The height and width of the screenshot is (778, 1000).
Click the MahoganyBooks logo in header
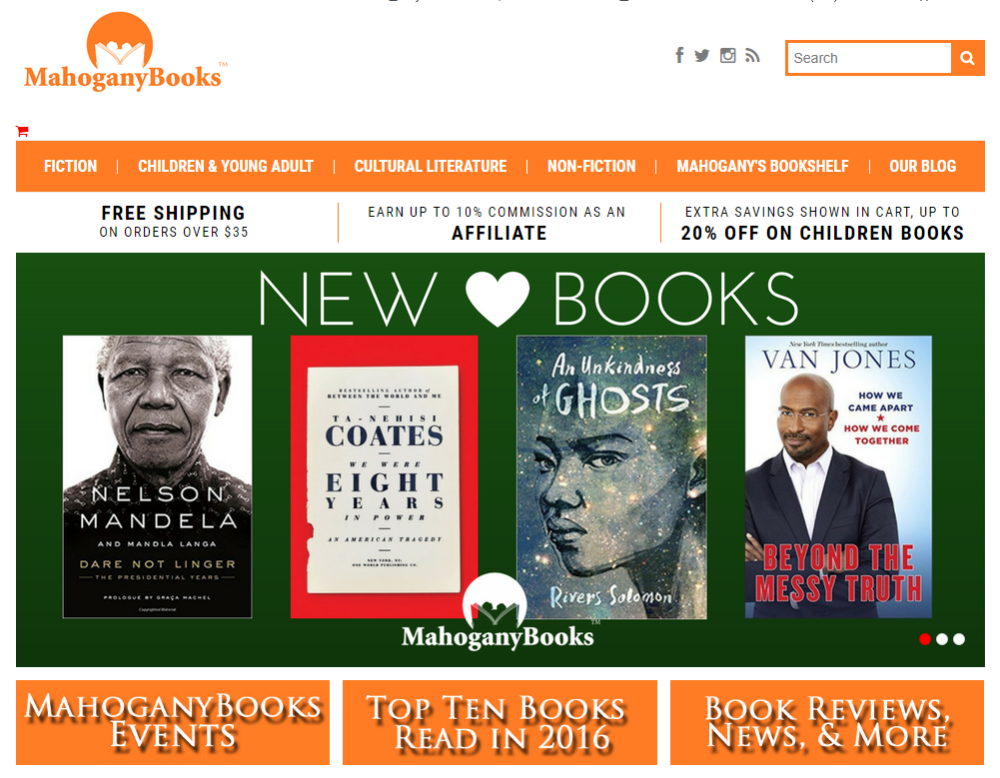pyautogui.click(x=125, y=52)
